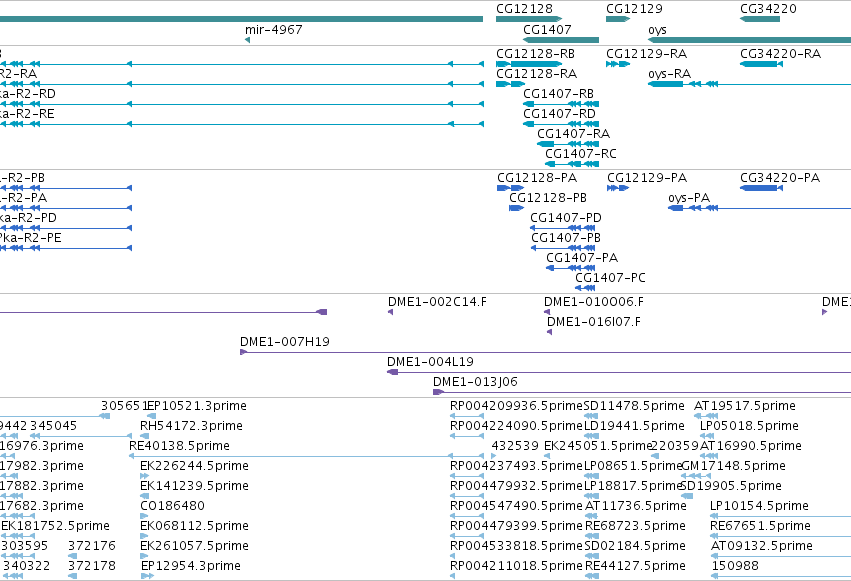Click cDNA RP004479399.5prime
The height and width of the screenshot is (581, 851).
pos(516,526)
